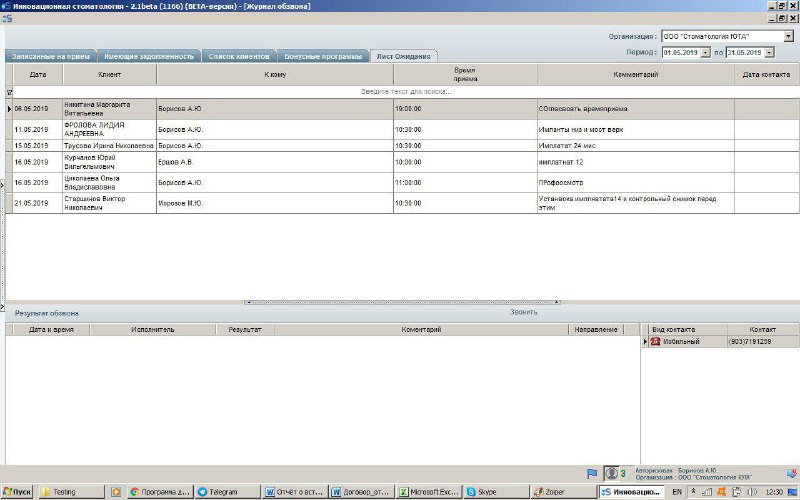Click the search text field above table rows

[405, 91]
